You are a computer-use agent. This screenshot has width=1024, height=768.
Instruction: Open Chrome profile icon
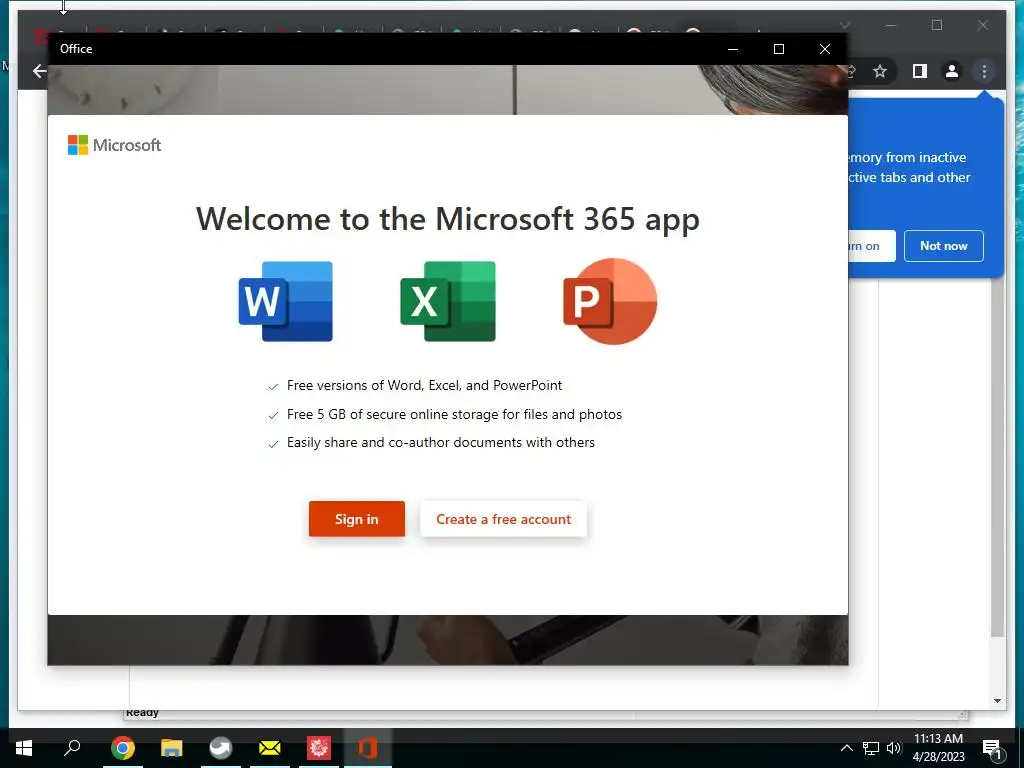[x=952, y=71]
